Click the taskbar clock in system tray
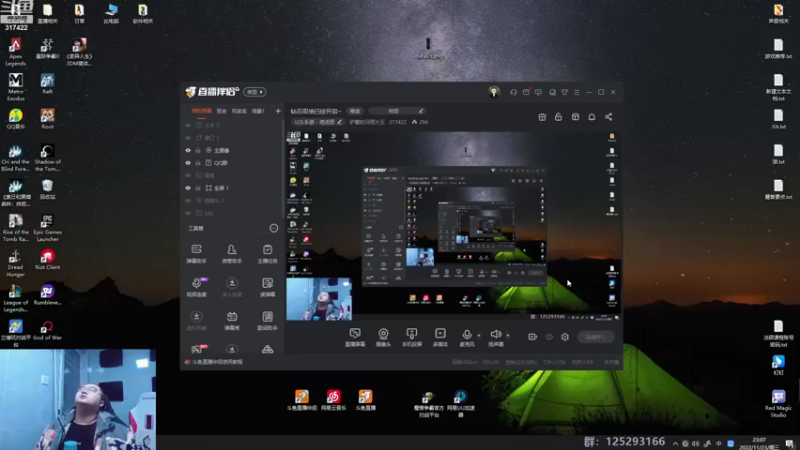This screenshot has height=450, width=800. pyautogui.click(x=759, y=443)
